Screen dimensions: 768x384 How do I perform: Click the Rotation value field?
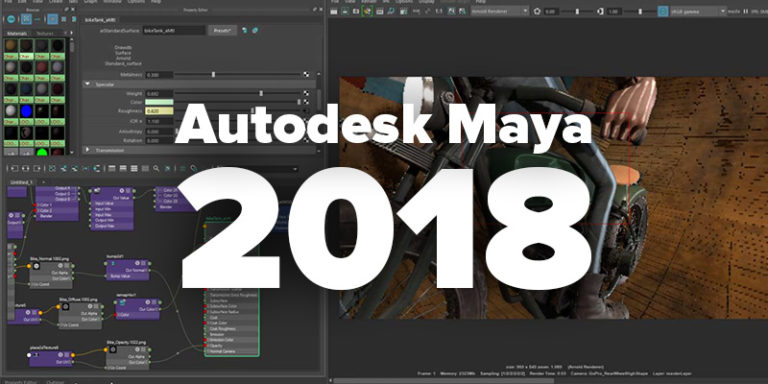click(159, 141)
